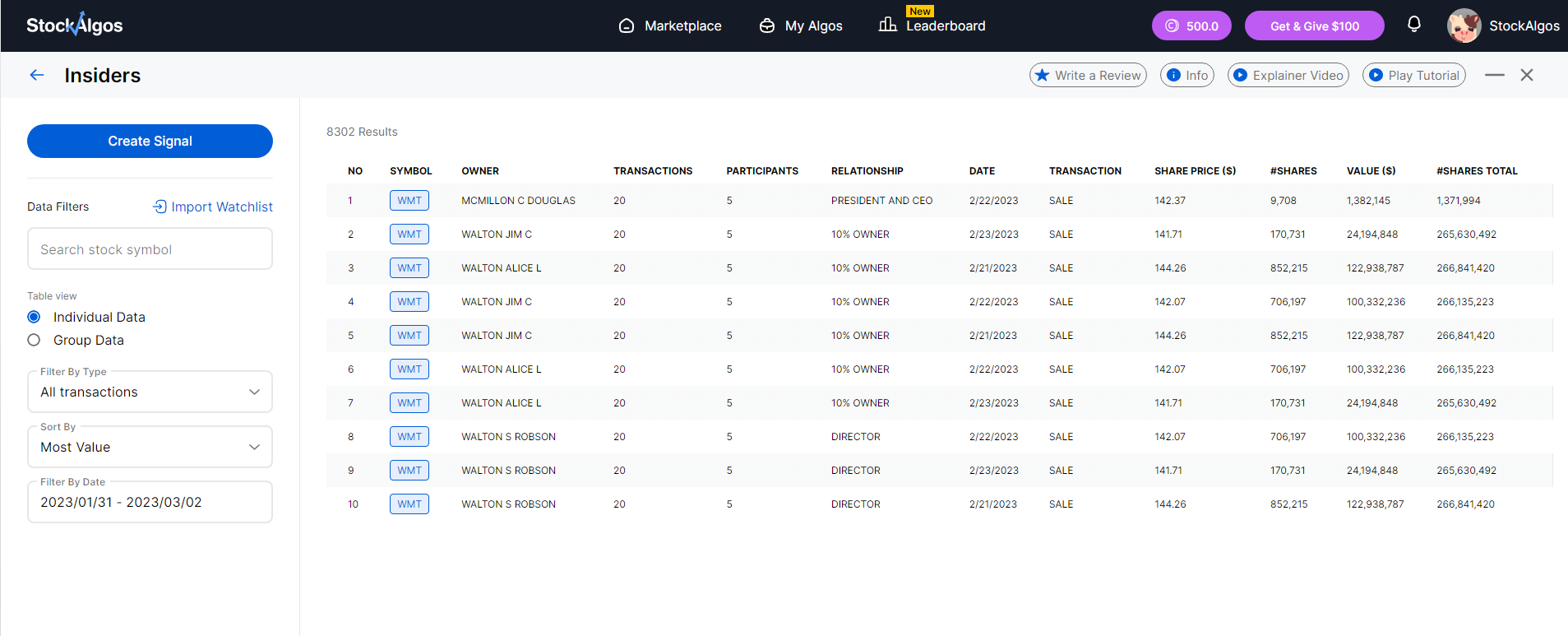Start the Play Tutorial
The image size is (1568, 636).
tap(1413, 75)
